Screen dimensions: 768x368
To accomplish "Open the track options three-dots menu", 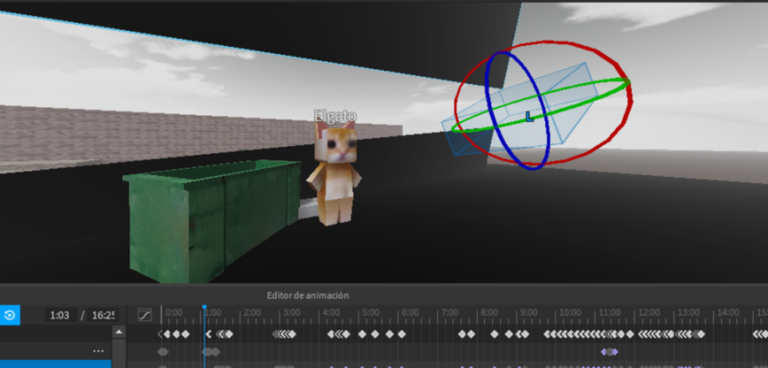I will click(98, 351).
